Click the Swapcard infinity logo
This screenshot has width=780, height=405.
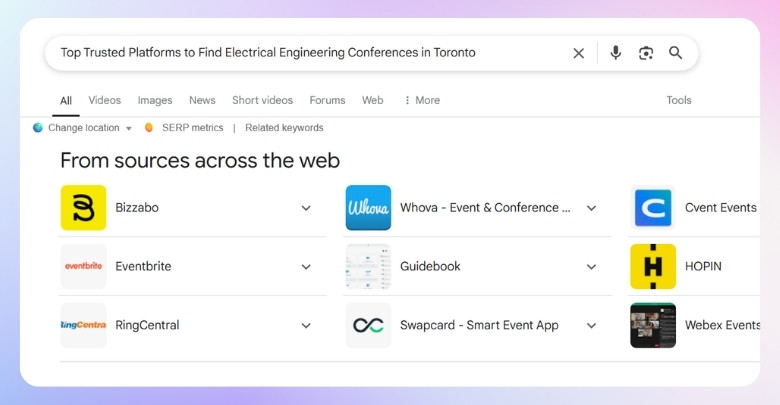(x=368, y=325)
